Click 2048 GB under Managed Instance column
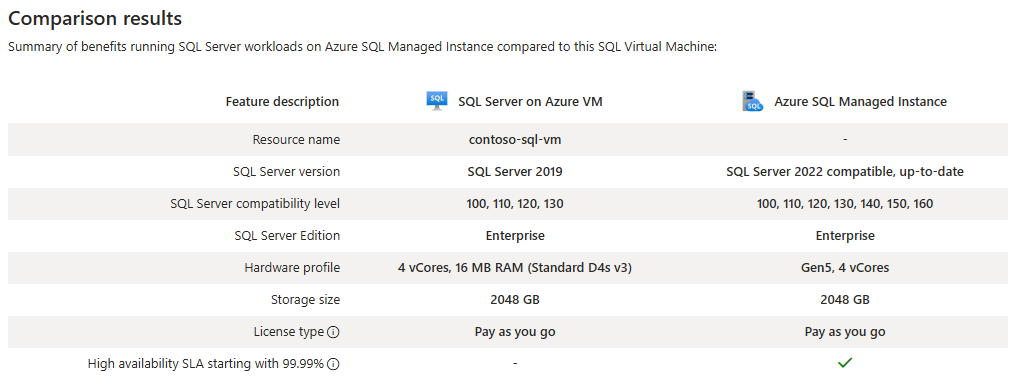1019x377 pixels. tap(845, 300)
